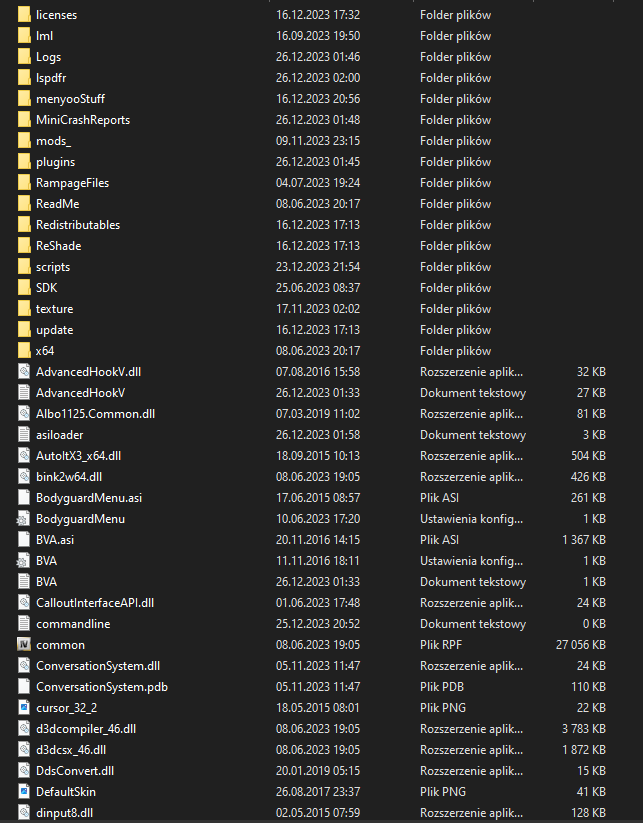
Task: Click the 504 KB size value
Action: pyautogui.click(x=588, y=456)
